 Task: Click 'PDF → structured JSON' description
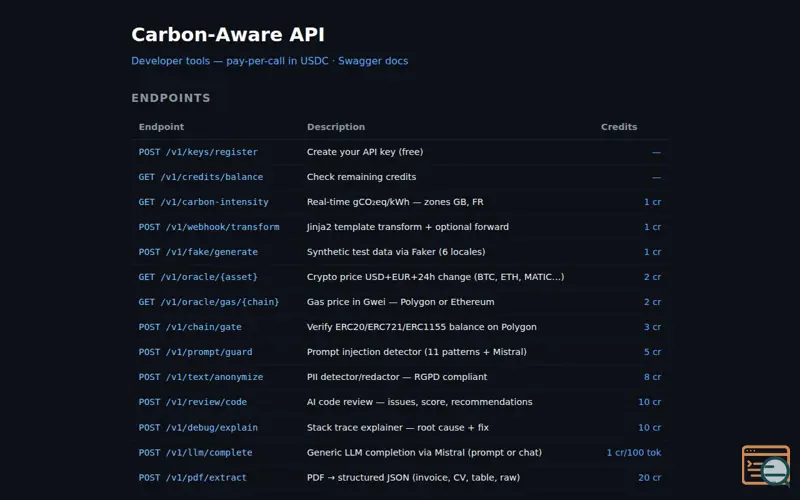413,478
